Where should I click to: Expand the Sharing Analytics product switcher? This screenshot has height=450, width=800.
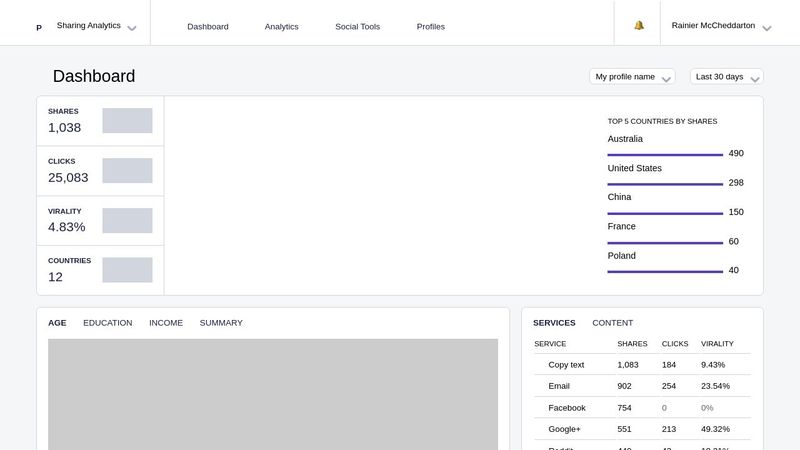click(x=96, y=26)
